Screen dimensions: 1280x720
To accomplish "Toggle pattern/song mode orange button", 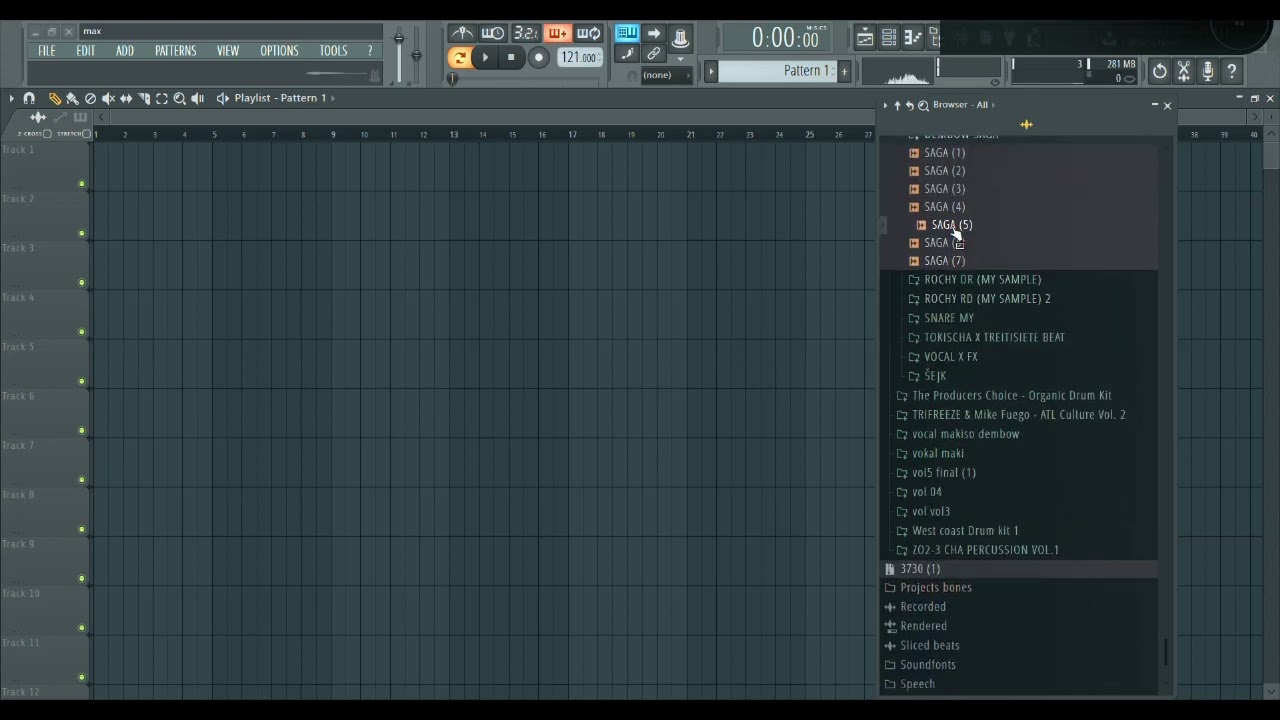I will click(x=459, y=58).
